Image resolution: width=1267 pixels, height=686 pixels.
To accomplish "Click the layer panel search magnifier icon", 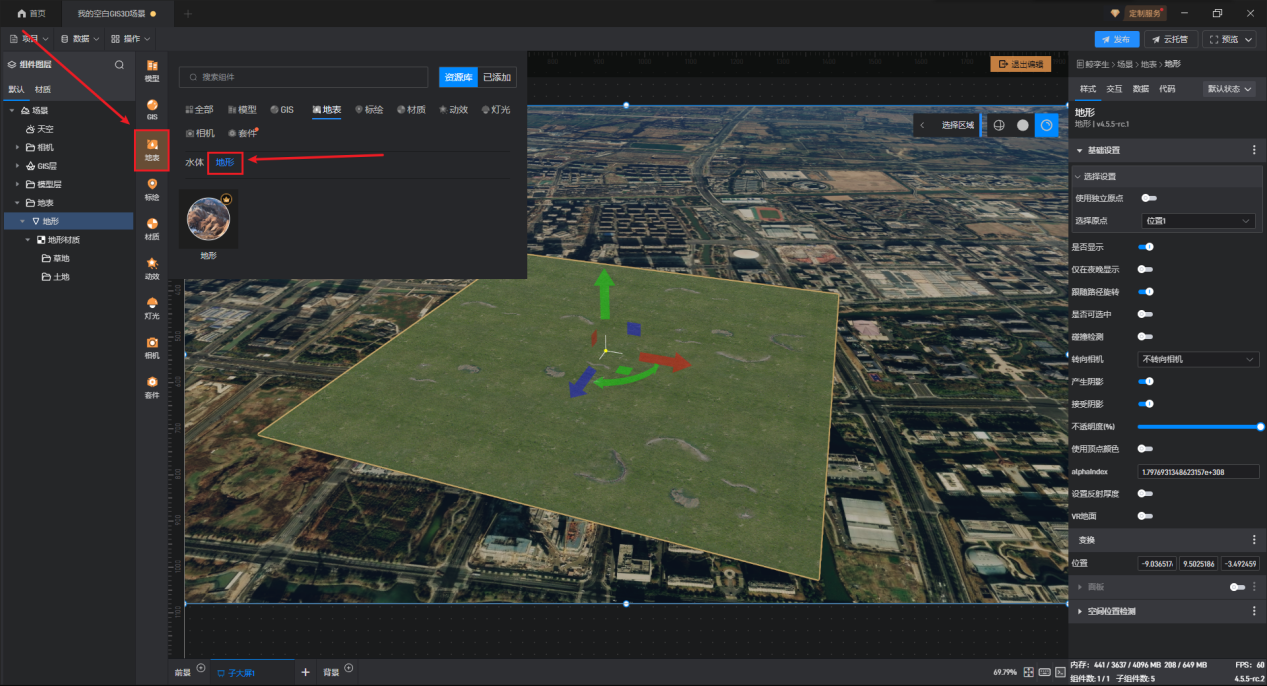I will [120, 64].
